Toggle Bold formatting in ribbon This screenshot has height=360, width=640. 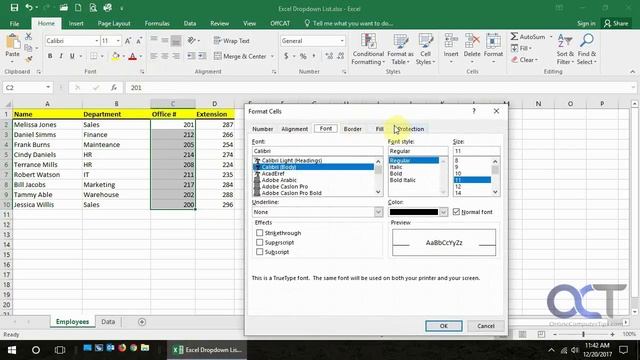(50, 56)
